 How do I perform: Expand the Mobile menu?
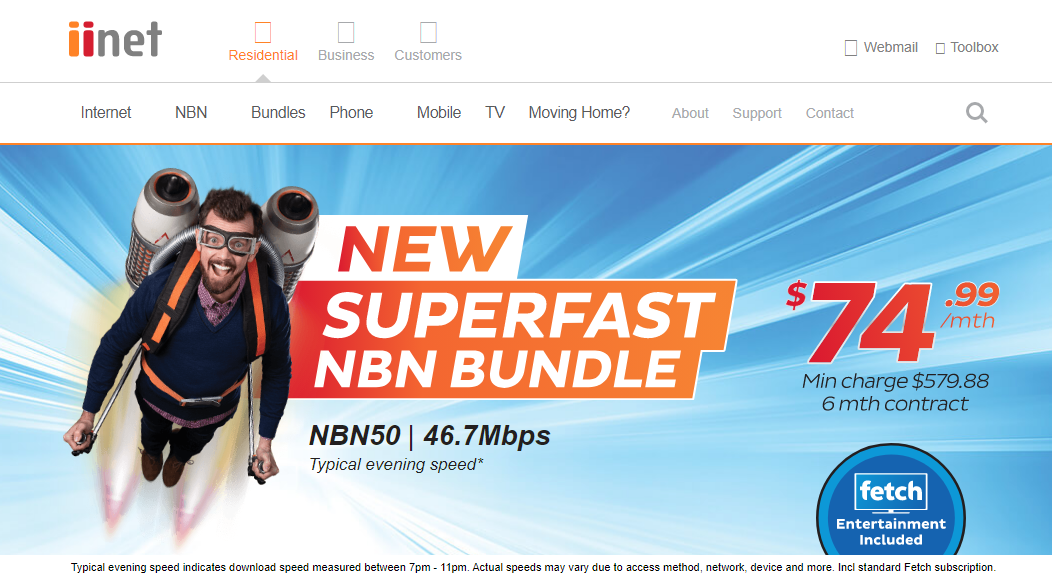point(439,113)
